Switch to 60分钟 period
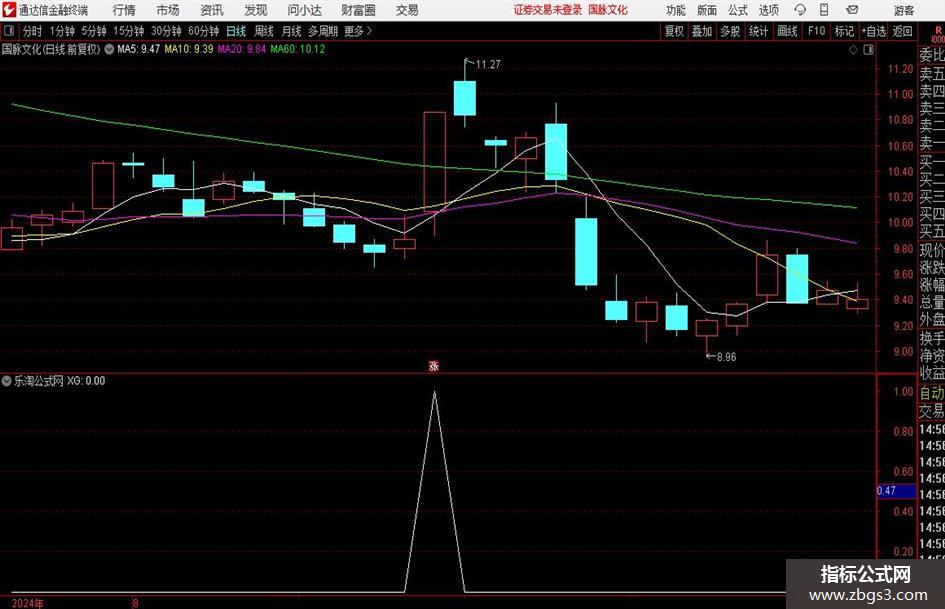The image size is (945, 609). pos(204,31)
